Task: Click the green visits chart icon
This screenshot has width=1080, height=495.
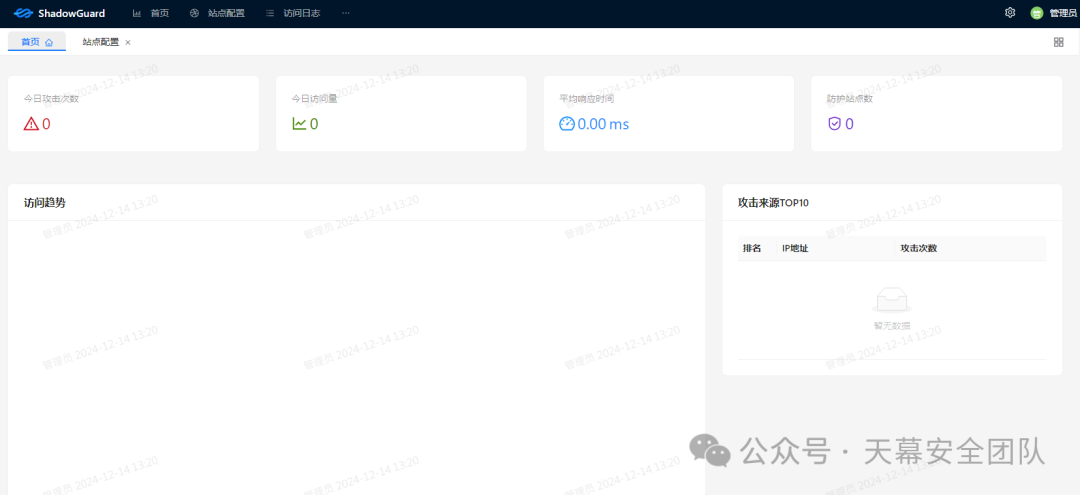Action: [x=299, y=124]
